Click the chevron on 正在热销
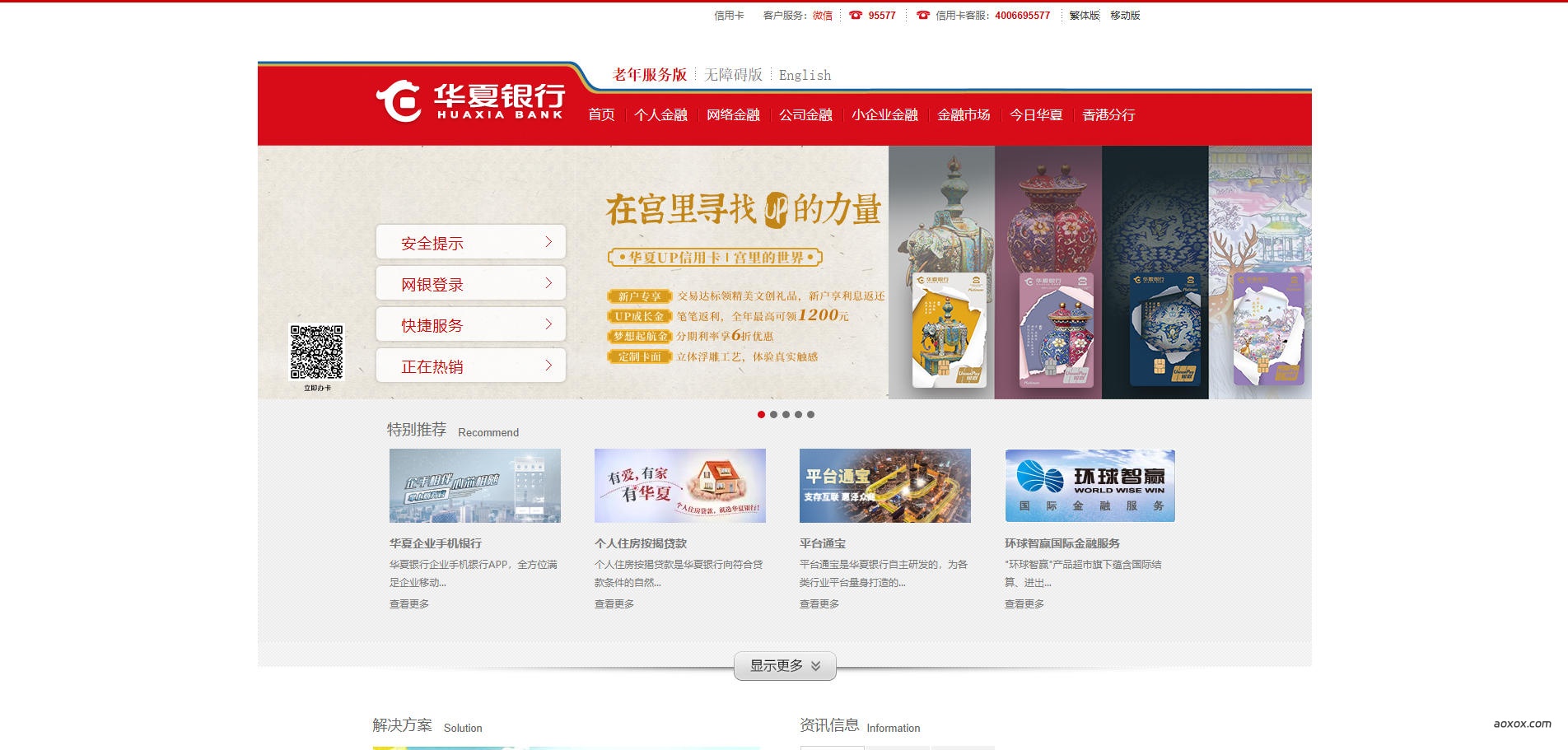This screenshot has width=1568, height=750. (x=550, y=365)
